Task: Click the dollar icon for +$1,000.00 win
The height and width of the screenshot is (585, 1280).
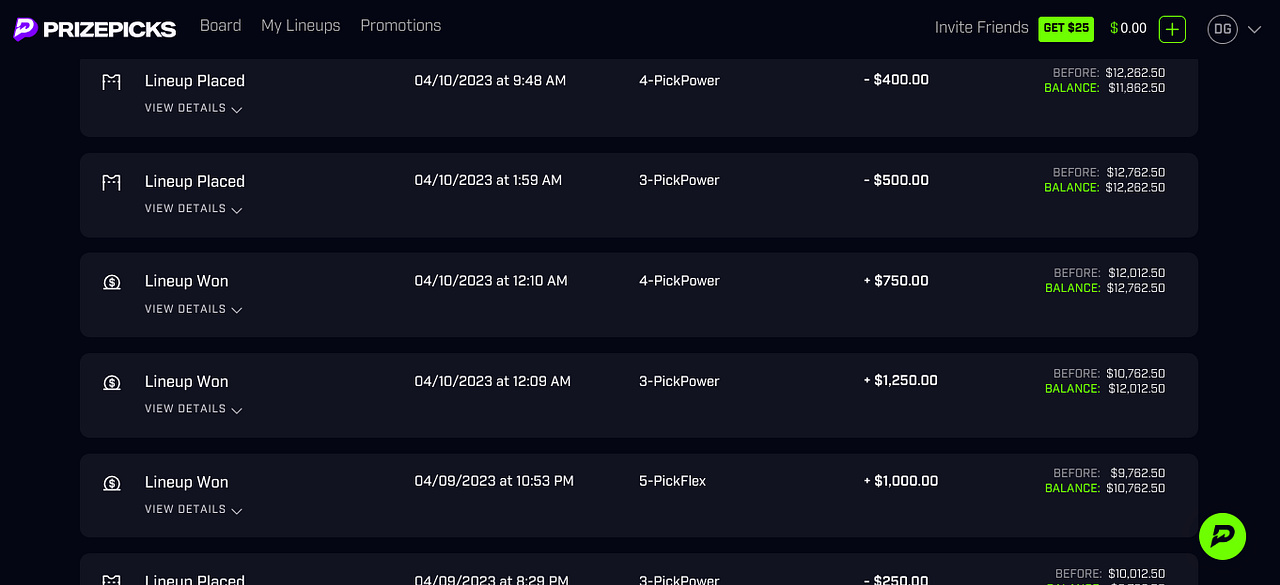Action: pos(112,483)
